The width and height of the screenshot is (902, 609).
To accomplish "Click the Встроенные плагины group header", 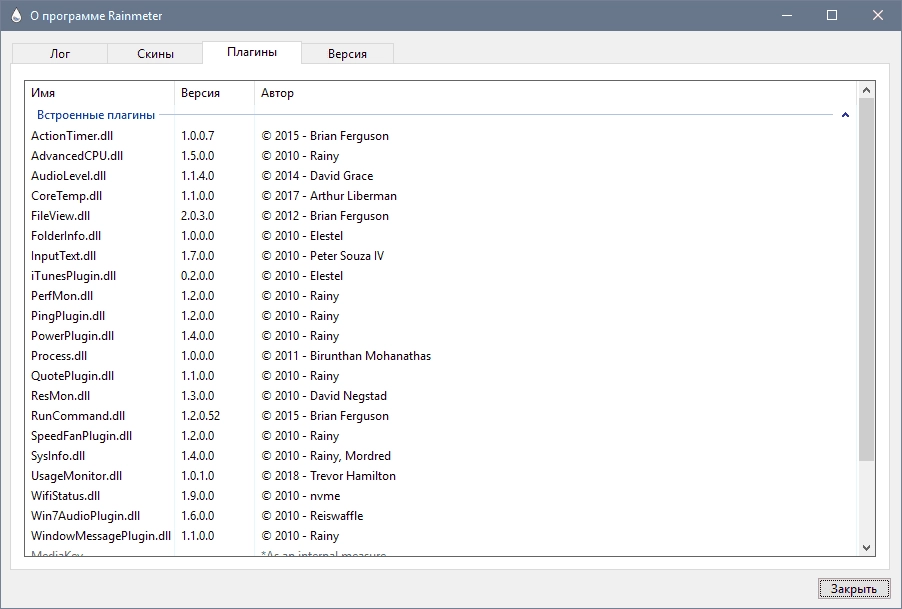I will pos(96,115).
